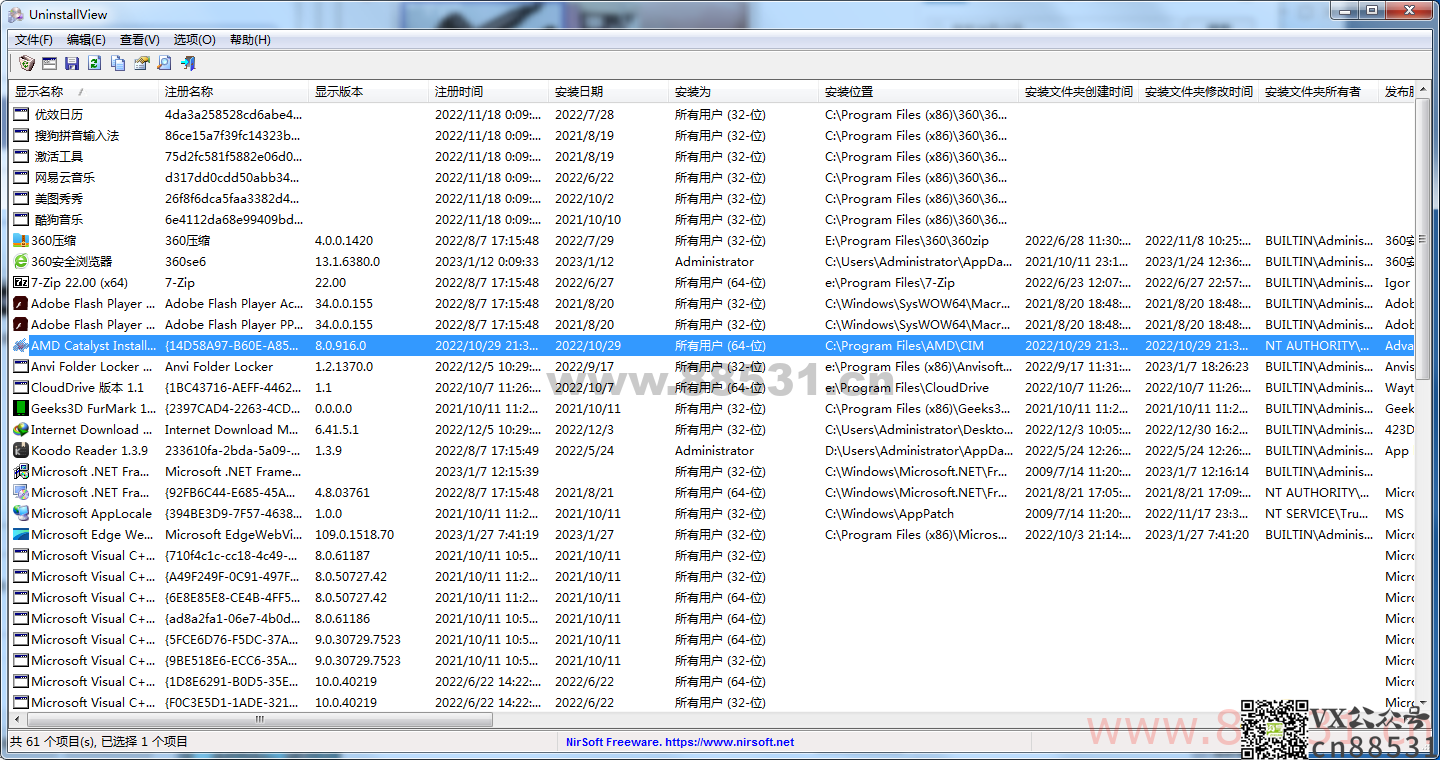Sort by 安装文件夹修改时间 column header
The width and height of the screenshot is (1440, 760).
tap(1199, 92)
